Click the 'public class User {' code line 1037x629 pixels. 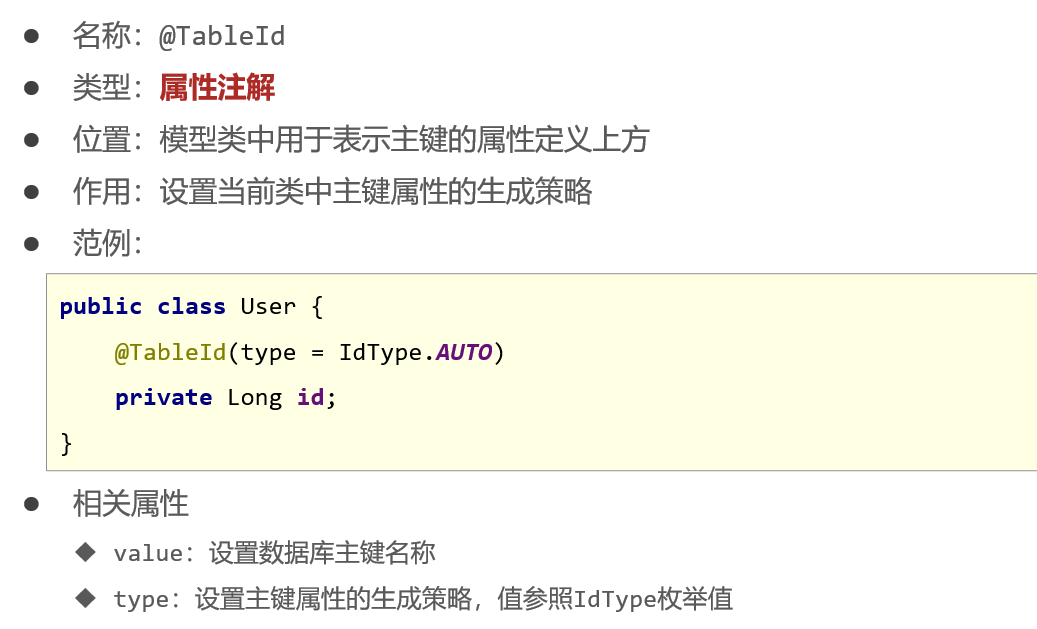pyautogui.click(x=191, y=307)
